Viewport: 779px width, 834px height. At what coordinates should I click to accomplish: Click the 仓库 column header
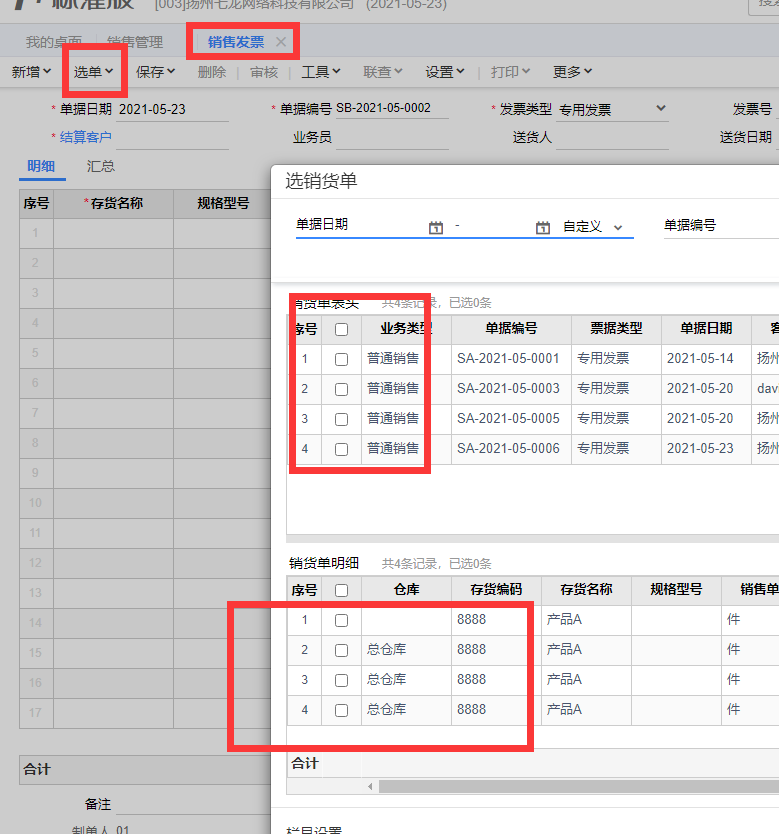tap(406, 590)
